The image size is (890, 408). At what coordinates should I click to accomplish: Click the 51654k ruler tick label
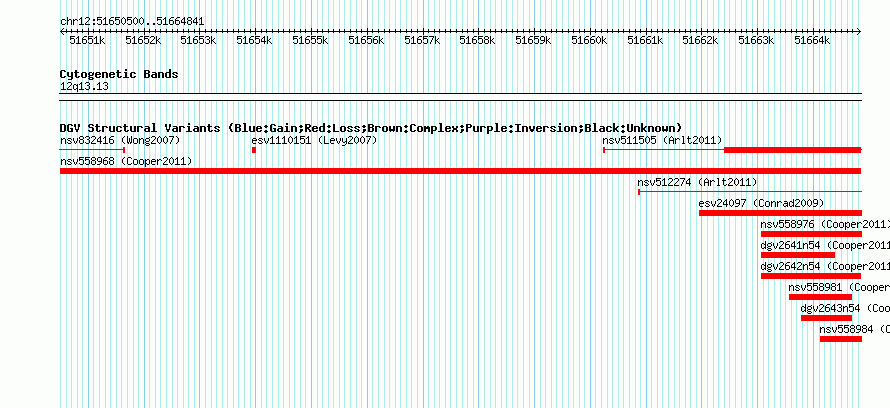pyautogui.click(x=254, y=40)
